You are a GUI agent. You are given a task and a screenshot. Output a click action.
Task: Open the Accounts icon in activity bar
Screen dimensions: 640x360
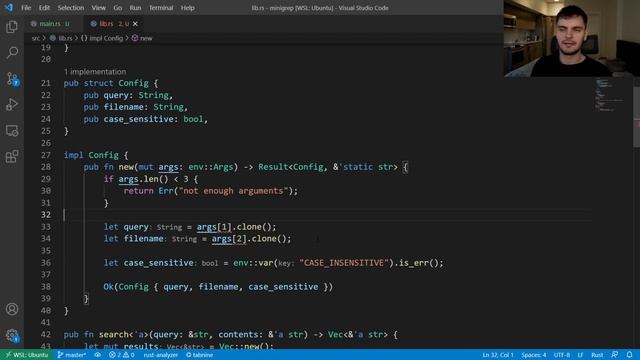click(x=12, y=309)
